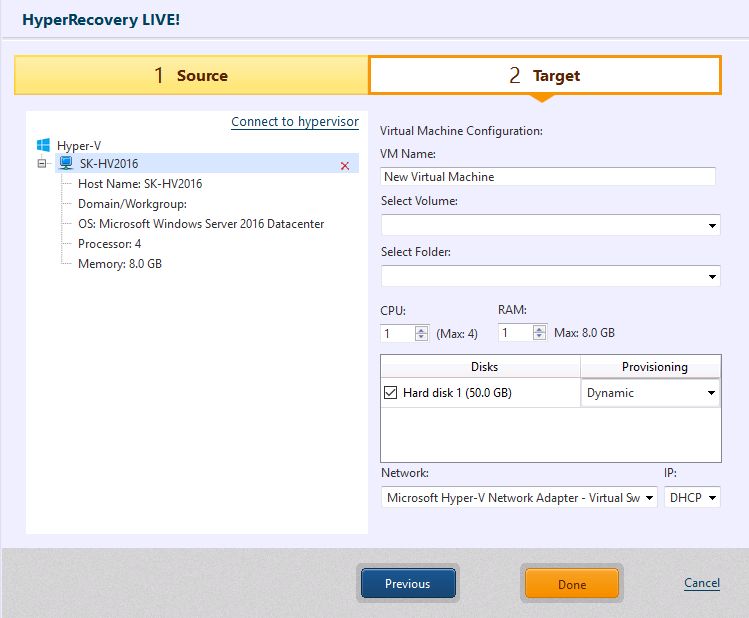The image size is (749, 618).
Task: Toggle the Hard disk 1 checkbox
Action: (x=391, y=393)
